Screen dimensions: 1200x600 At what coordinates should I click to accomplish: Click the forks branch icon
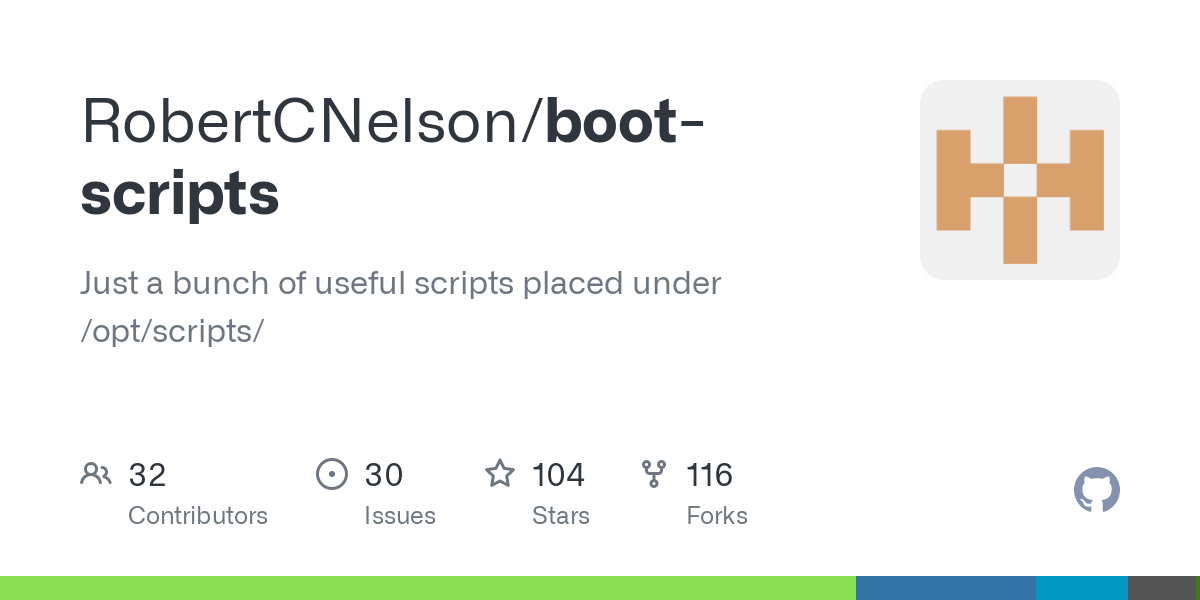(x=654, y=473)
